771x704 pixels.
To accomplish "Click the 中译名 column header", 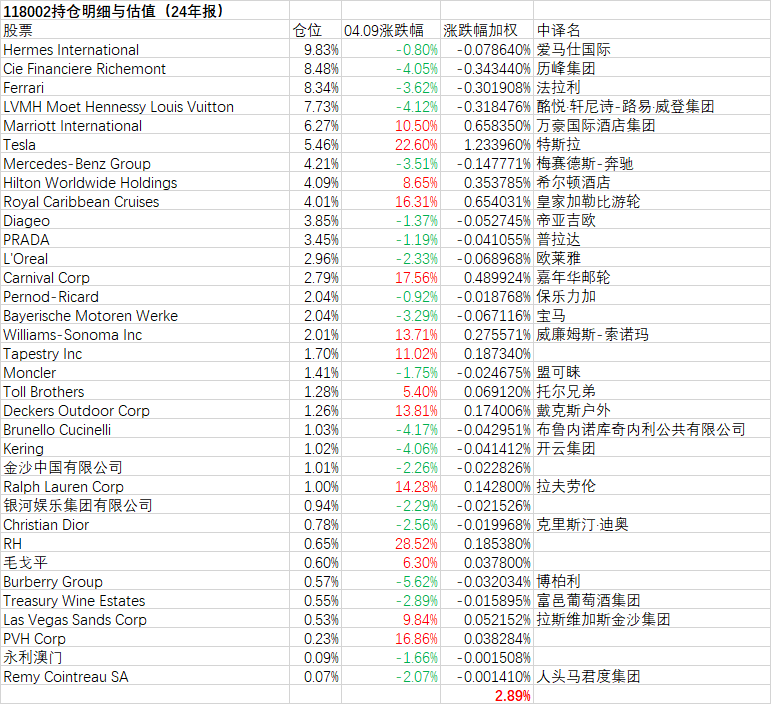I will [652, 29].
